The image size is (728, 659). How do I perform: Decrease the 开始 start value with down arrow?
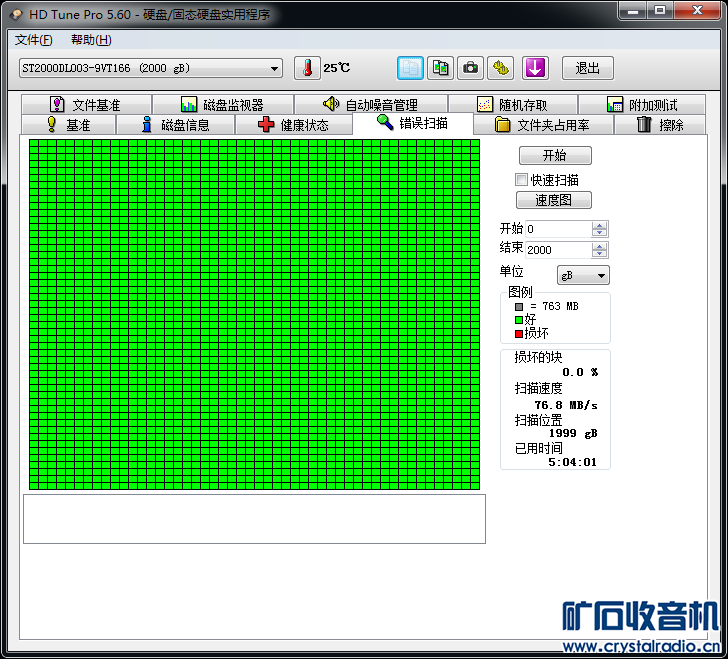pos(599,232)
